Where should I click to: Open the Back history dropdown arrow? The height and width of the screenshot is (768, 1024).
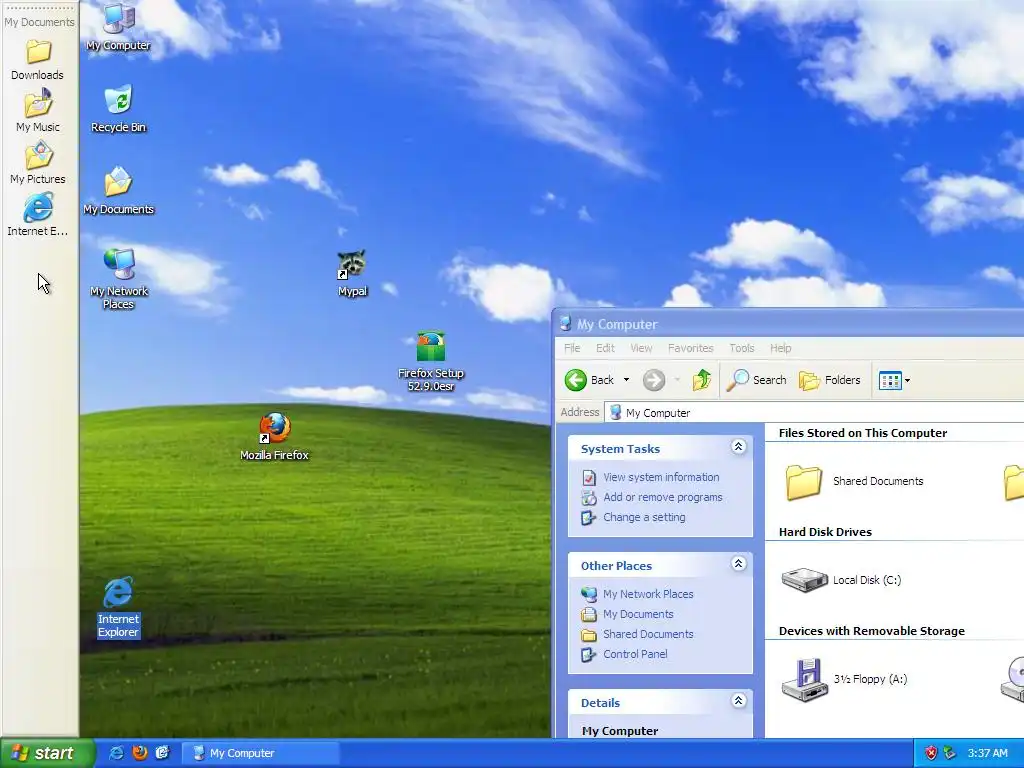tap(626, 379)
